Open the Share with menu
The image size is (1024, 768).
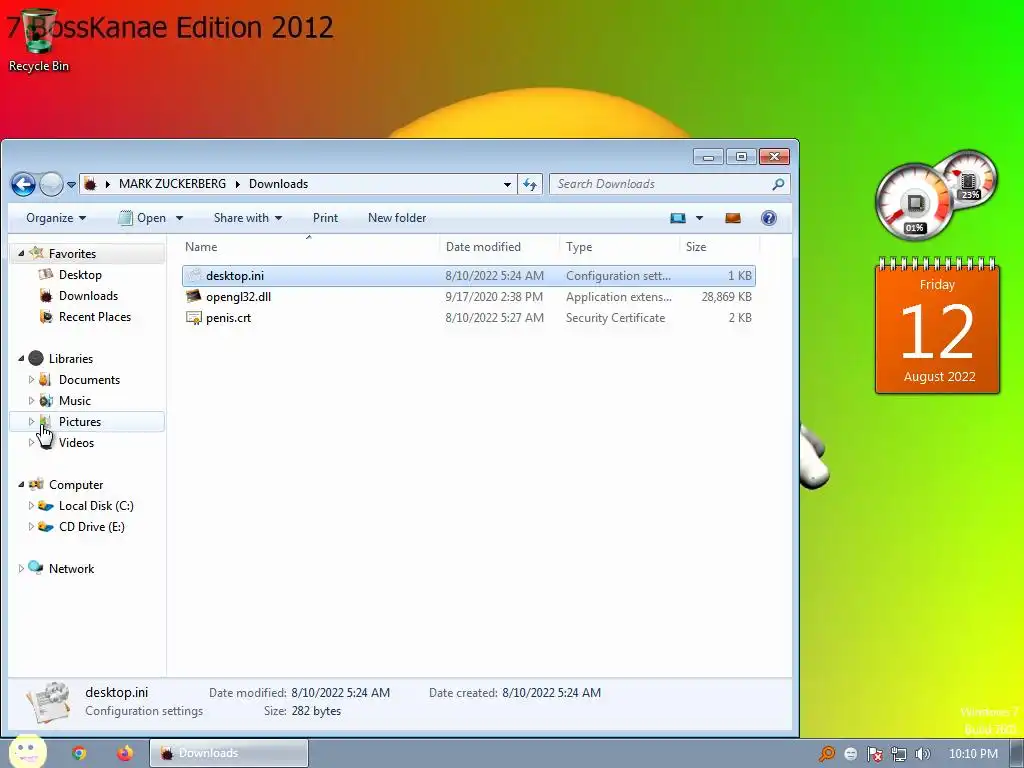[x=248, y=217]
